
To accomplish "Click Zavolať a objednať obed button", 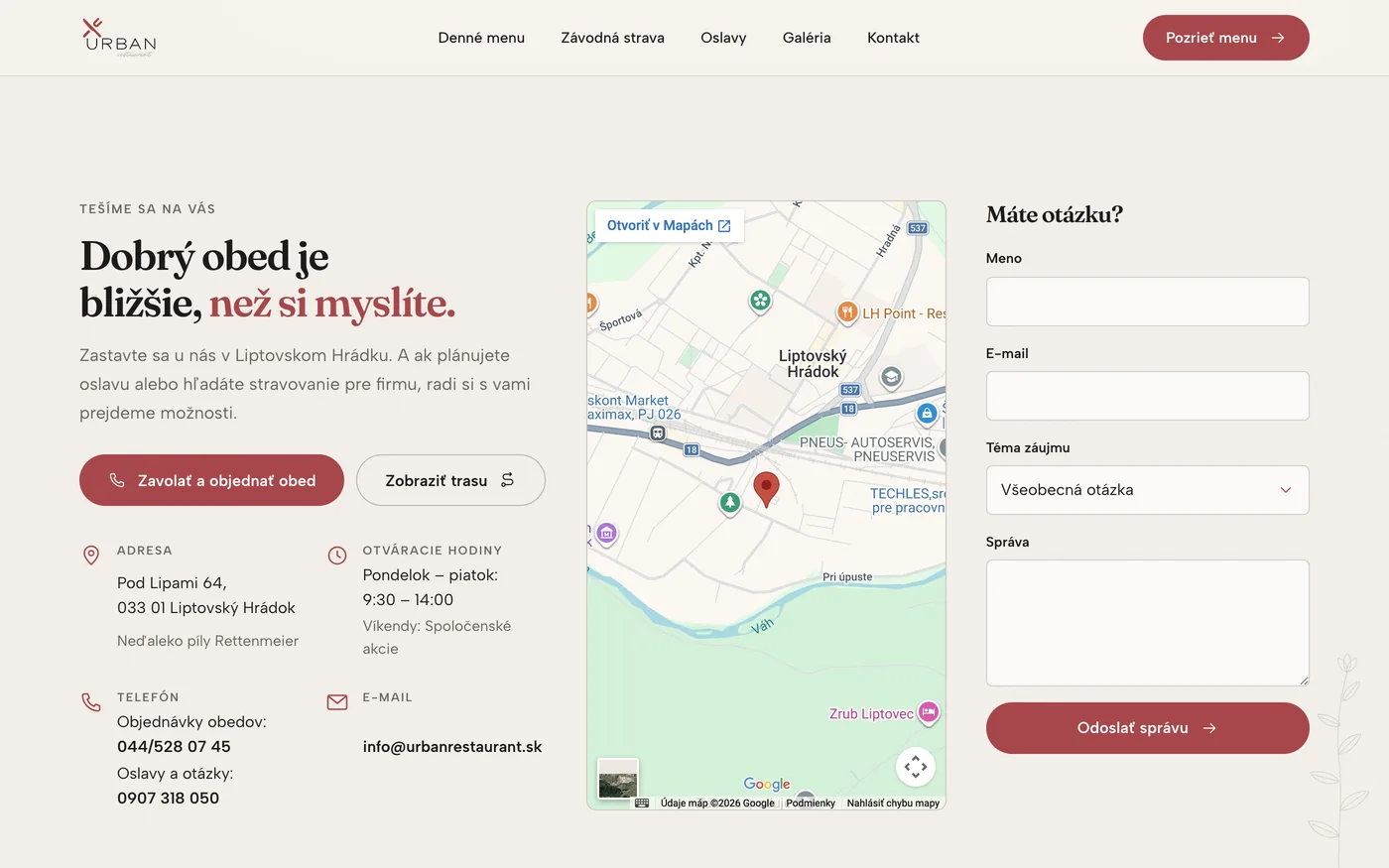I will coord(211,480).
